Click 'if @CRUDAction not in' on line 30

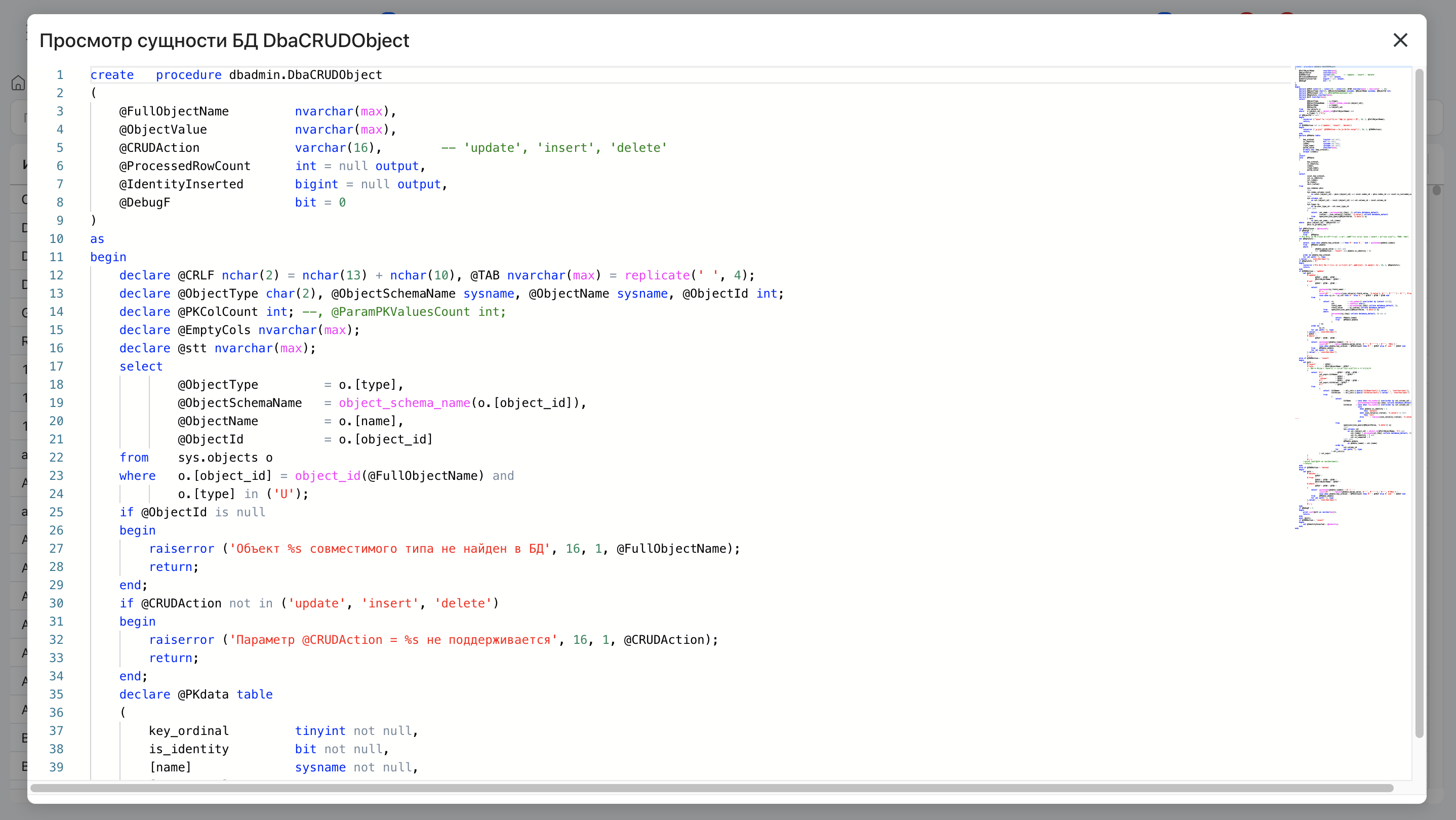coord(195,603)
